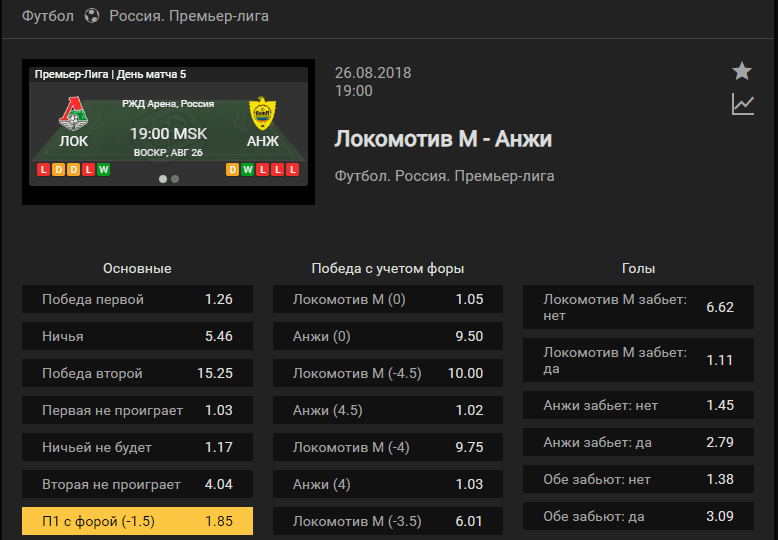This screenshot has width=778, height=540.
Task: Click 19:00 MSK kickoff time in widget
Action: point(169,134)
